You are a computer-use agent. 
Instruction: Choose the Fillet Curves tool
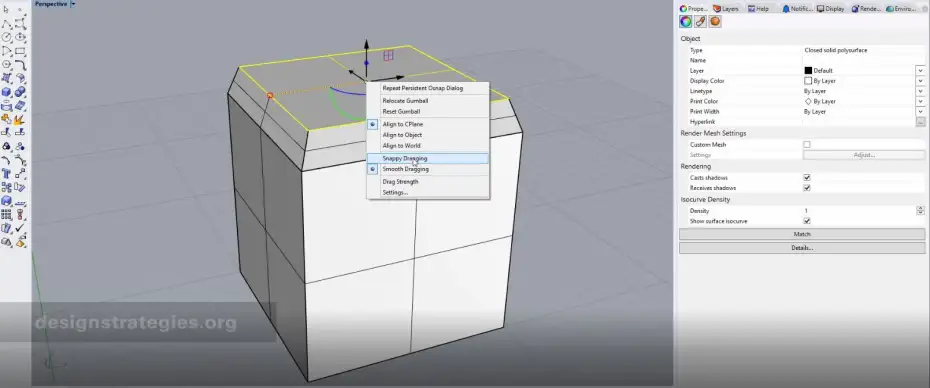click(20, 64)
